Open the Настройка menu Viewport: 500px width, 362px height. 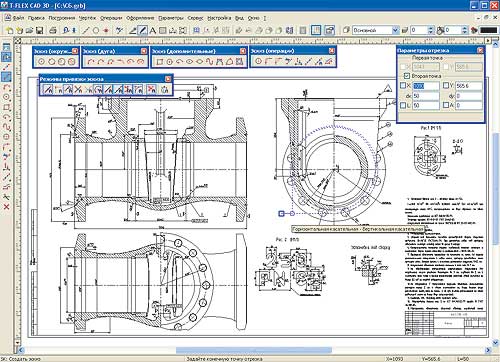coord(219,18)
